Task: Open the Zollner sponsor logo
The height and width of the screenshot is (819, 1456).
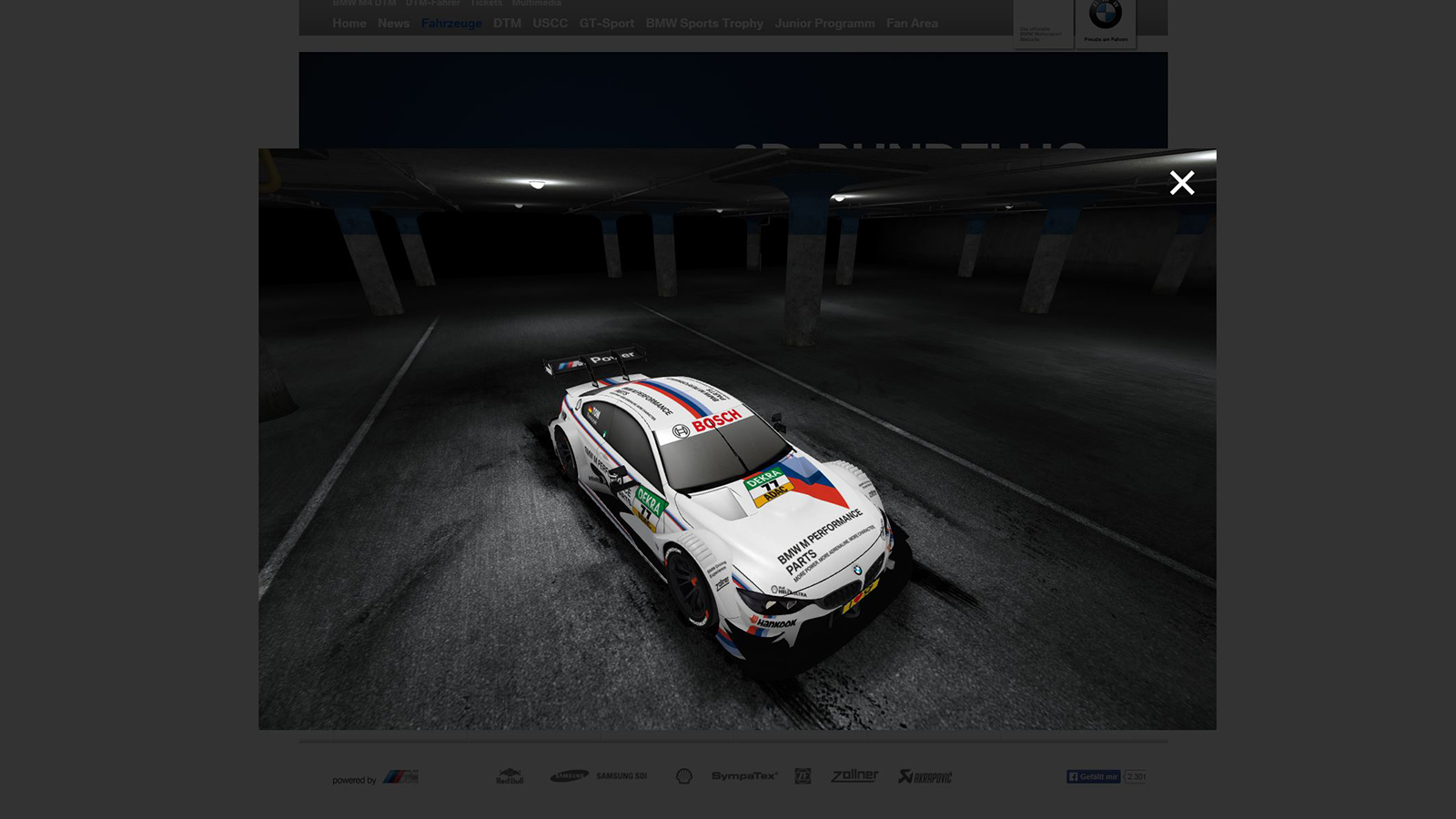Action: [854, 775]
